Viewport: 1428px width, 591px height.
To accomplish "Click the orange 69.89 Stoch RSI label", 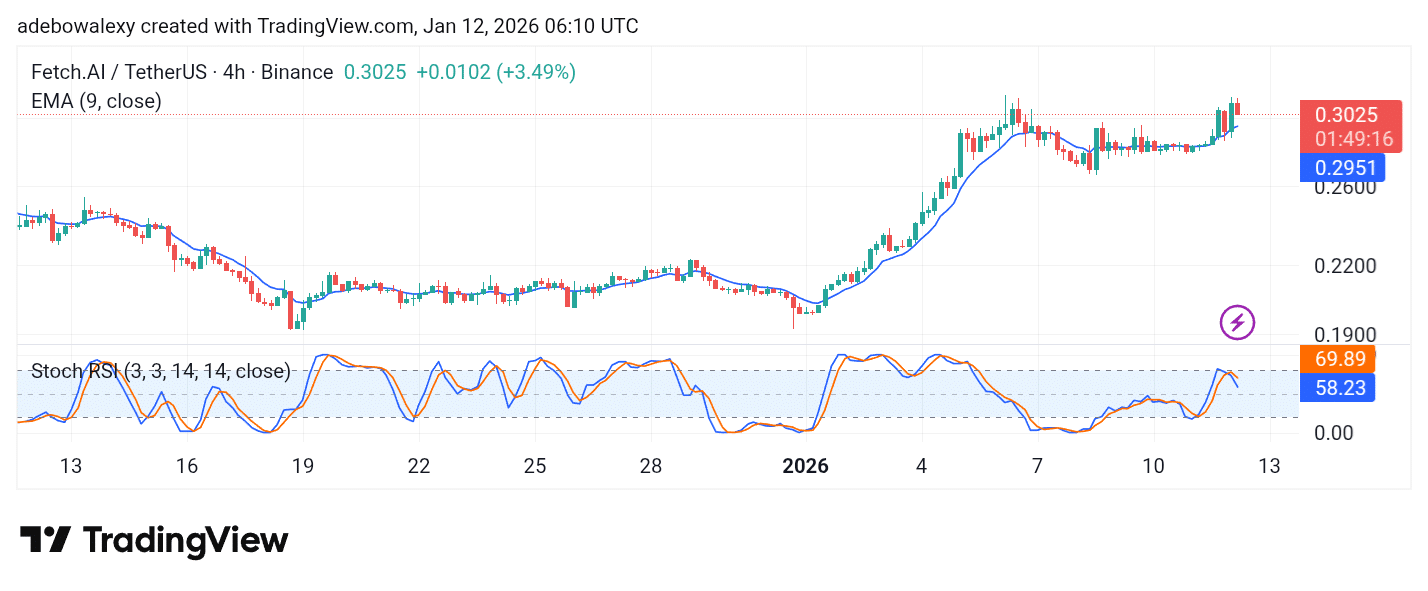I will [x=1337, y=358].
